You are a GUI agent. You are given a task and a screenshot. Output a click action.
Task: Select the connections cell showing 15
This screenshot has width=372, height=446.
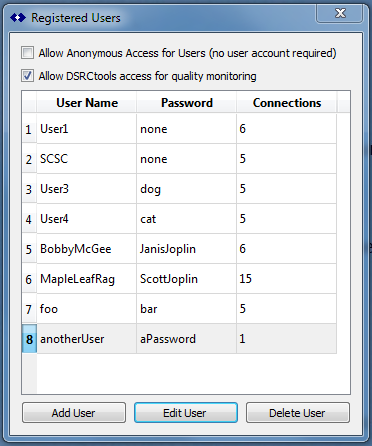click(287, 279)
